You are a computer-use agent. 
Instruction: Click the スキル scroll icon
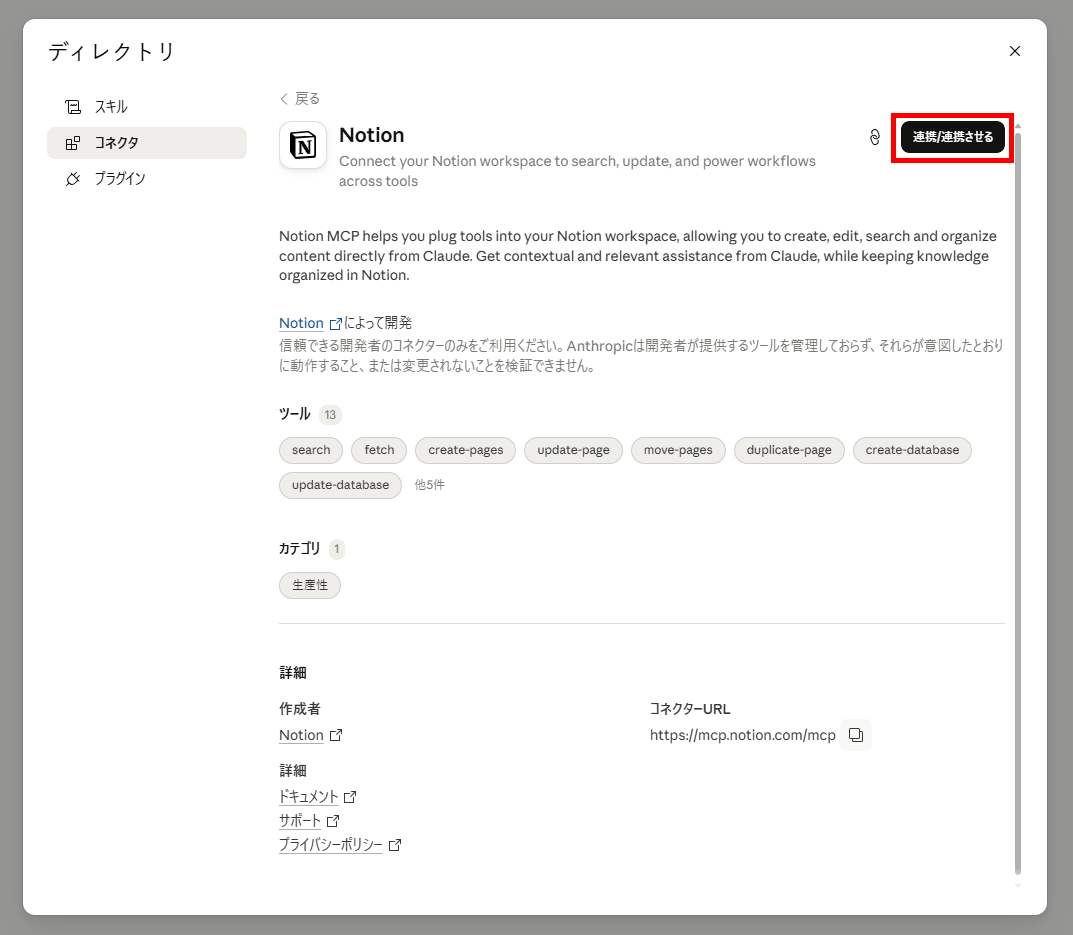(x=73, y=107)
